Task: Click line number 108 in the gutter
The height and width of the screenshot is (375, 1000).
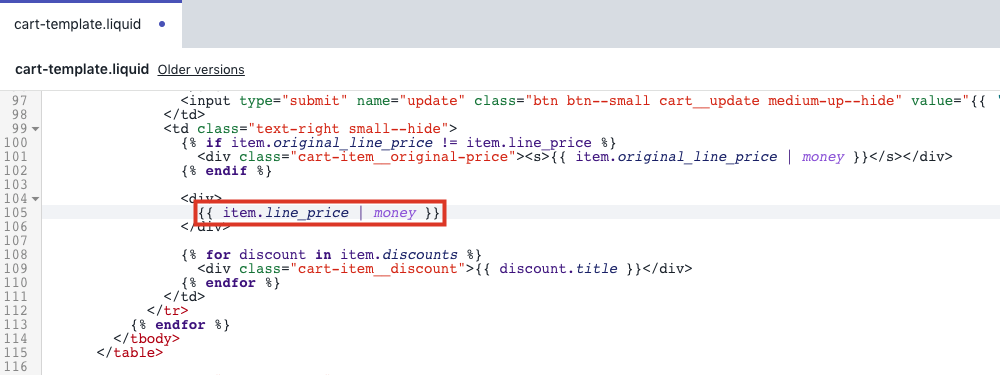Action: click(x=16, y=254)
